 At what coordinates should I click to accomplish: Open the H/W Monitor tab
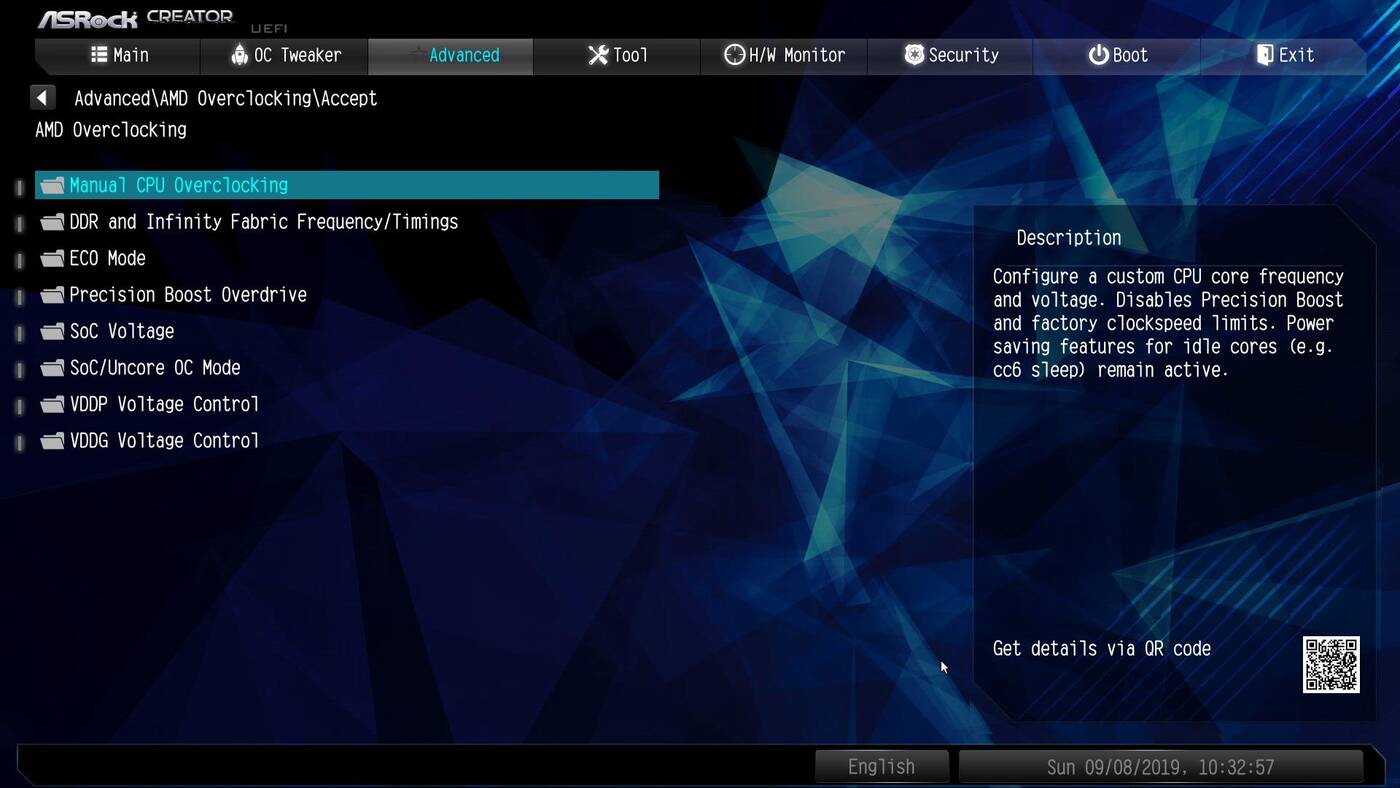[785, 55]
